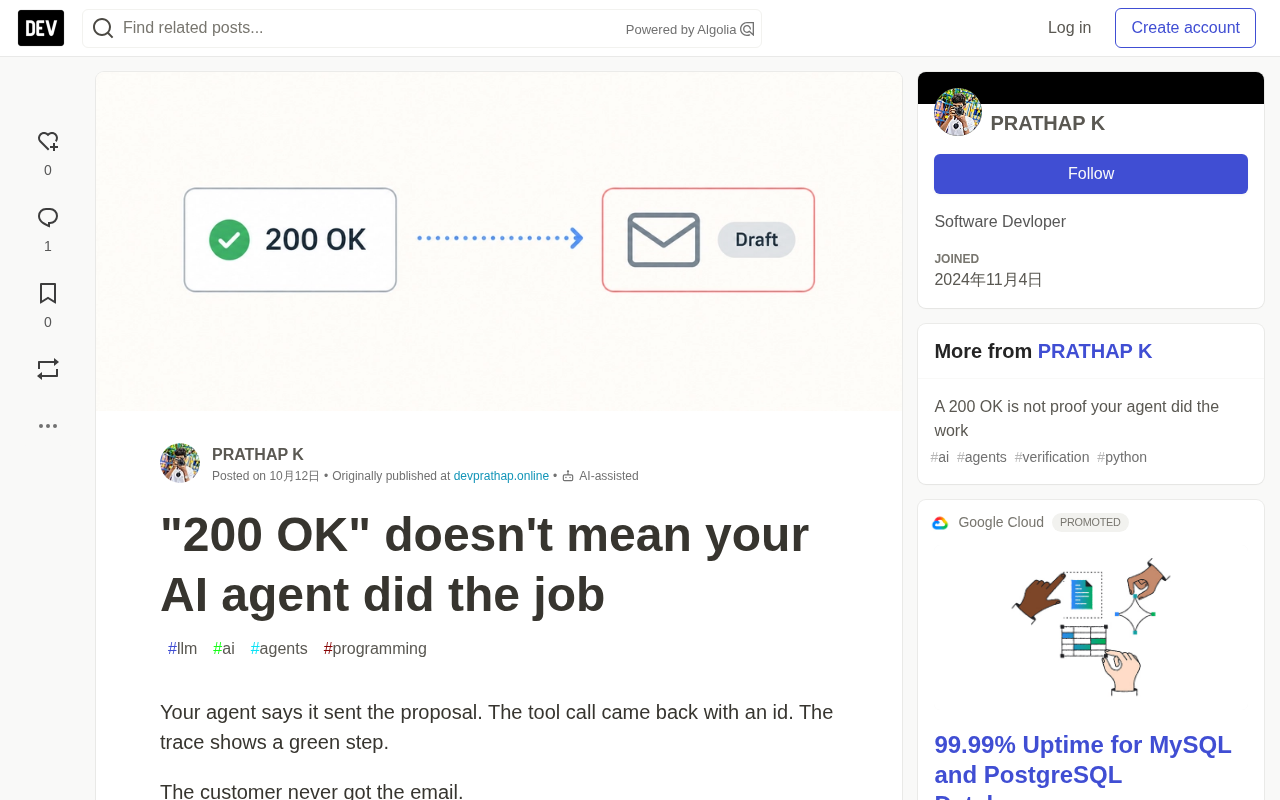
Task: Open PRATHAP K author name under cover
Action: click(258, 454)
